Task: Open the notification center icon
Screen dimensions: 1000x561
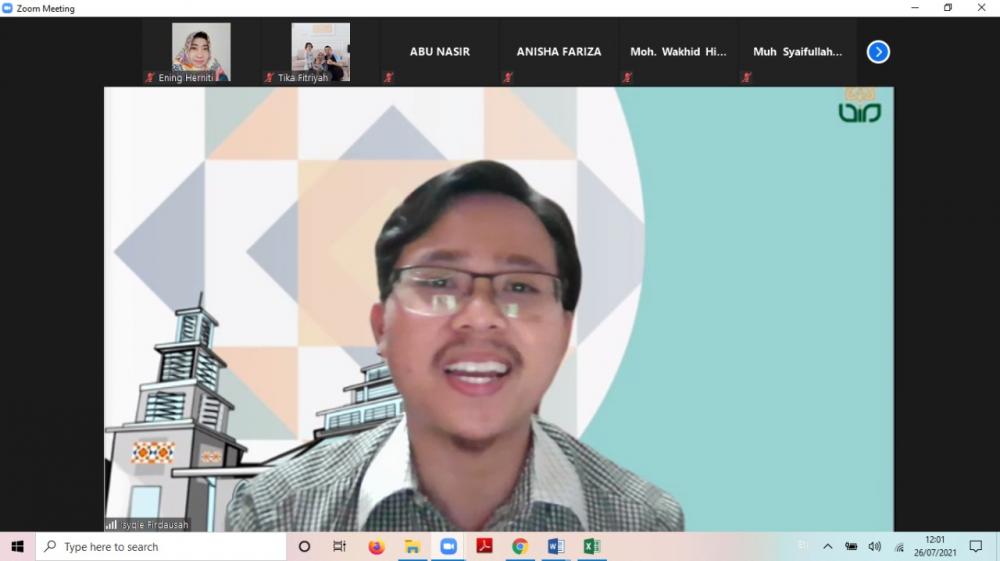Action: point(976,547)
